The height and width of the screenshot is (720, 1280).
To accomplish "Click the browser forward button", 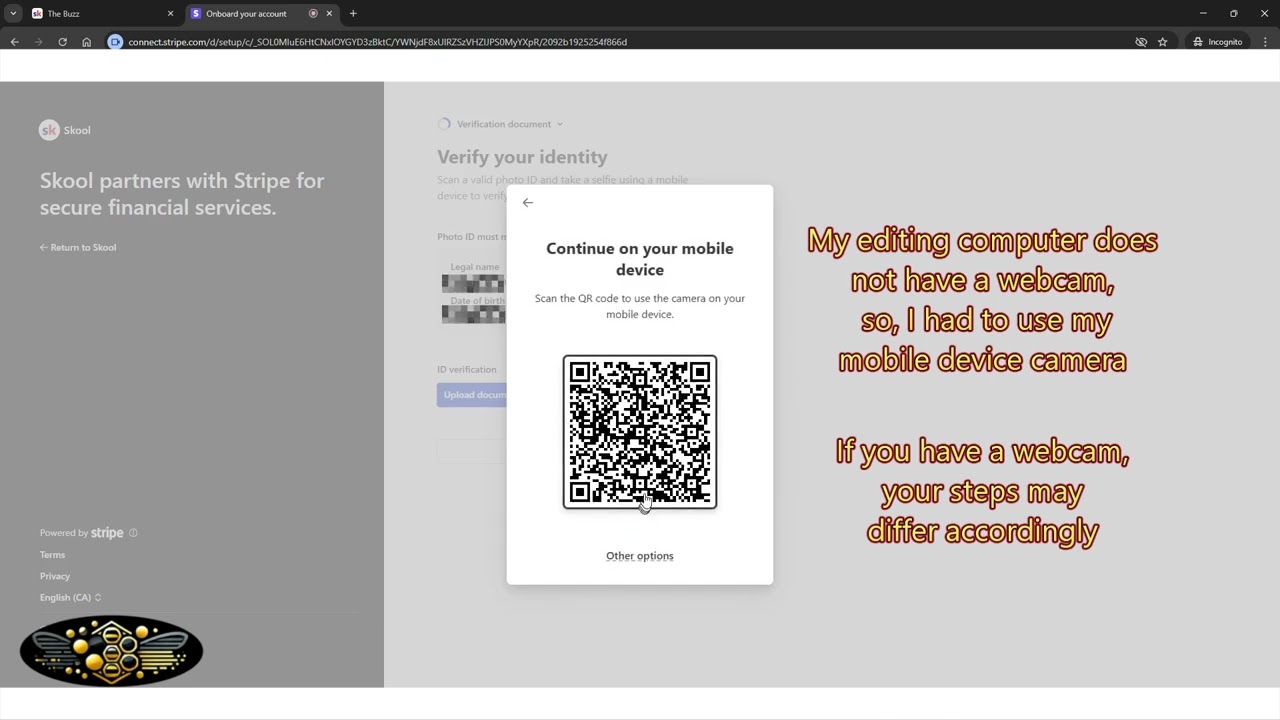I will 38,42.
